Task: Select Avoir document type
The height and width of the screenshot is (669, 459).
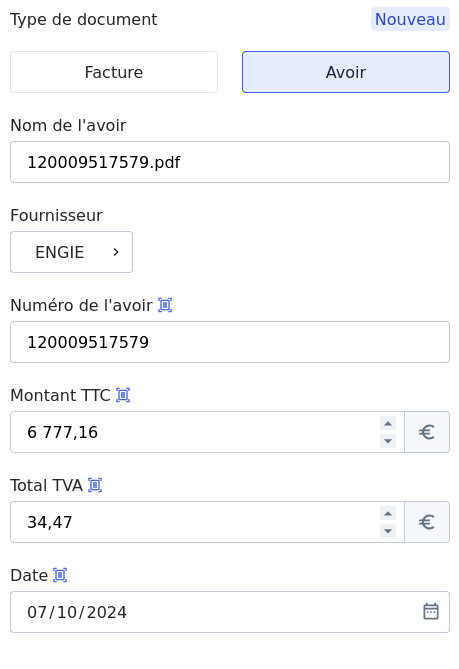Action: click(x=346, y=72)
